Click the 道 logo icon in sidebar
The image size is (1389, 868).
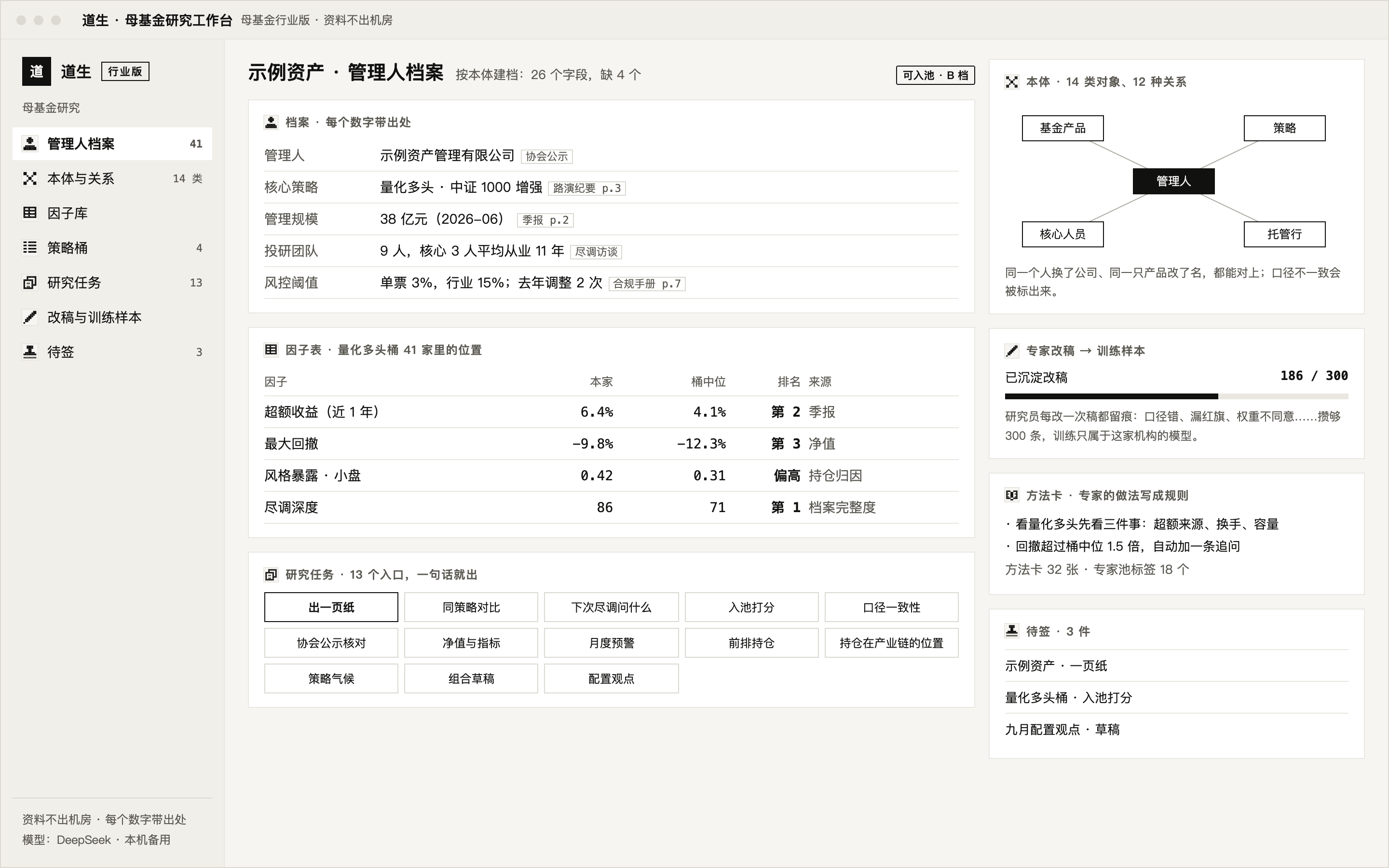36,71
